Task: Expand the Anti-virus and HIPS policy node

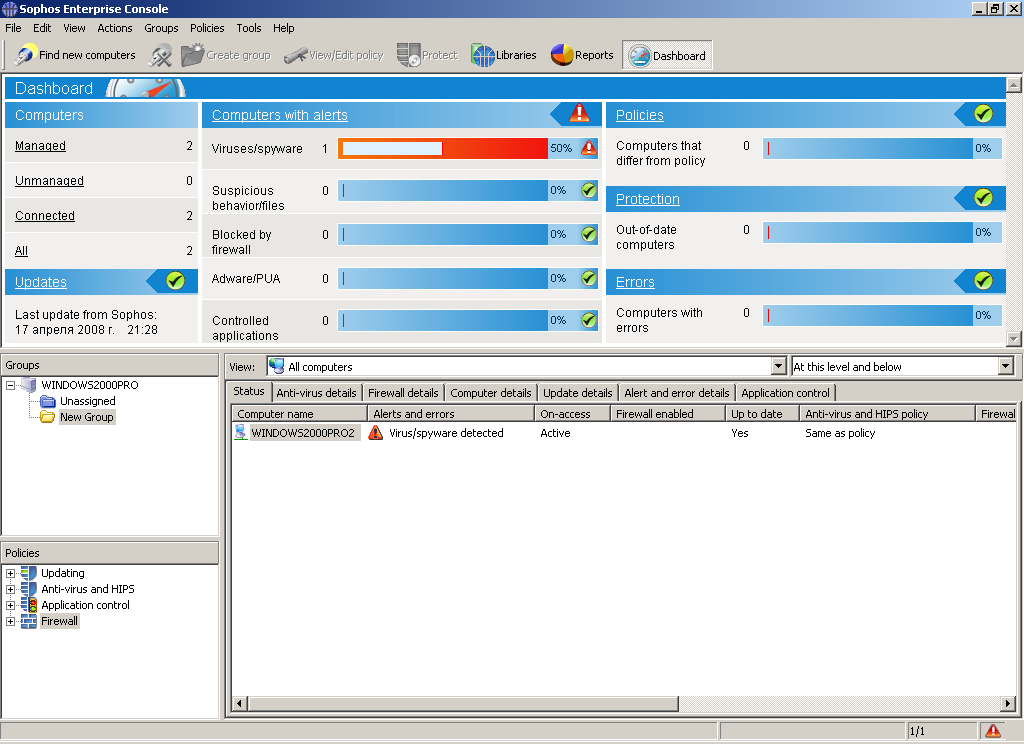Action: (10, 589)
